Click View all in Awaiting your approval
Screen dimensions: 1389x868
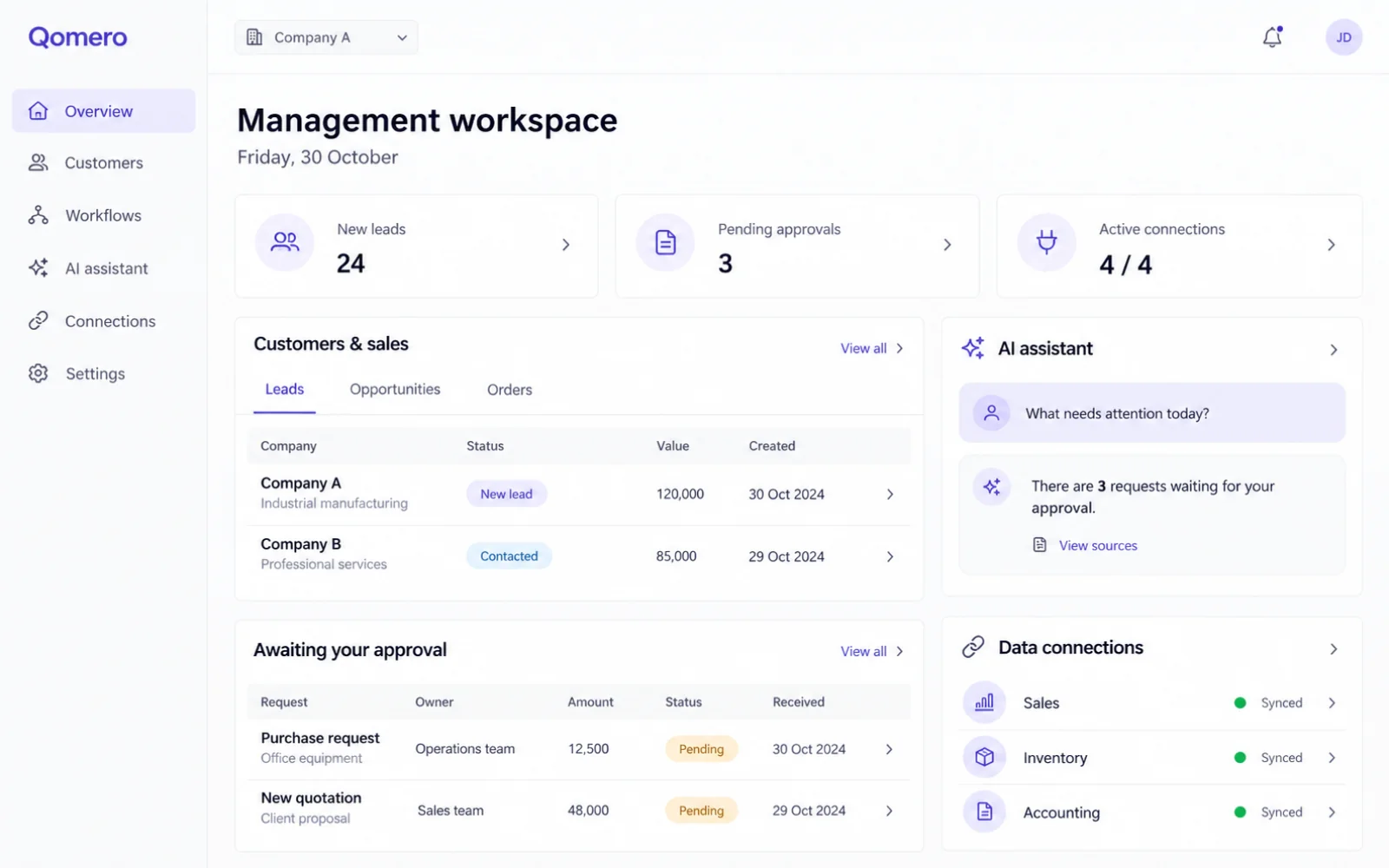872,651
